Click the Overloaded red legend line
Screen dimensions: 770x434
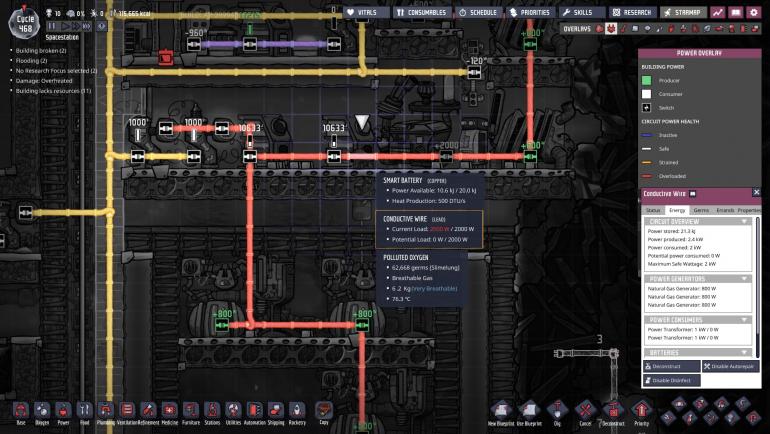(x=647, y=176)
